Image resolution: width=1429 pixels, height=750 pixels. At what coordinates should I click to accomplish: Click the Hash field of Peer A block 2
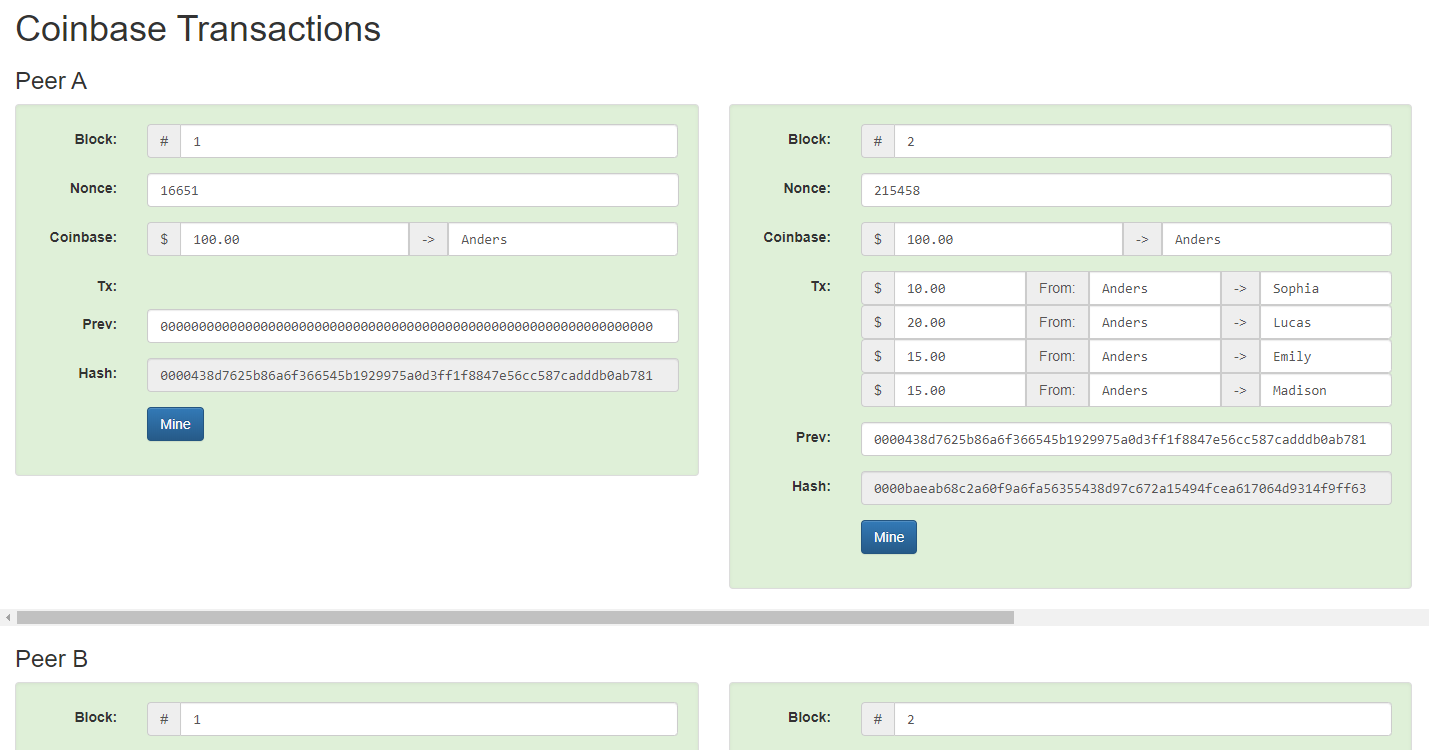pyautogui.click(x=1126, y=488)
